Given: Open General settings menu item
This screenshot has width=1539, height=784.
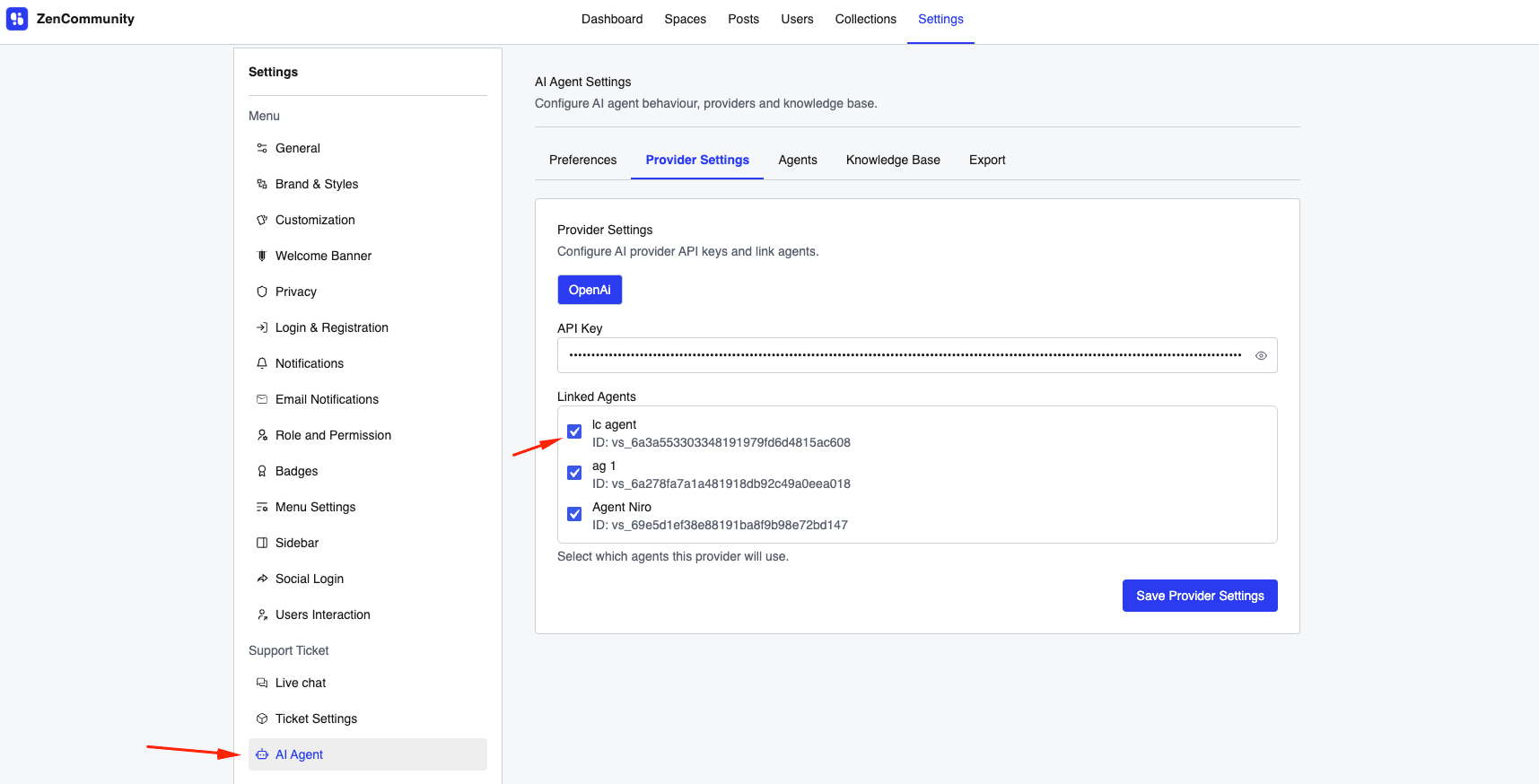Looking at the screenshot, I should point(368,148).
